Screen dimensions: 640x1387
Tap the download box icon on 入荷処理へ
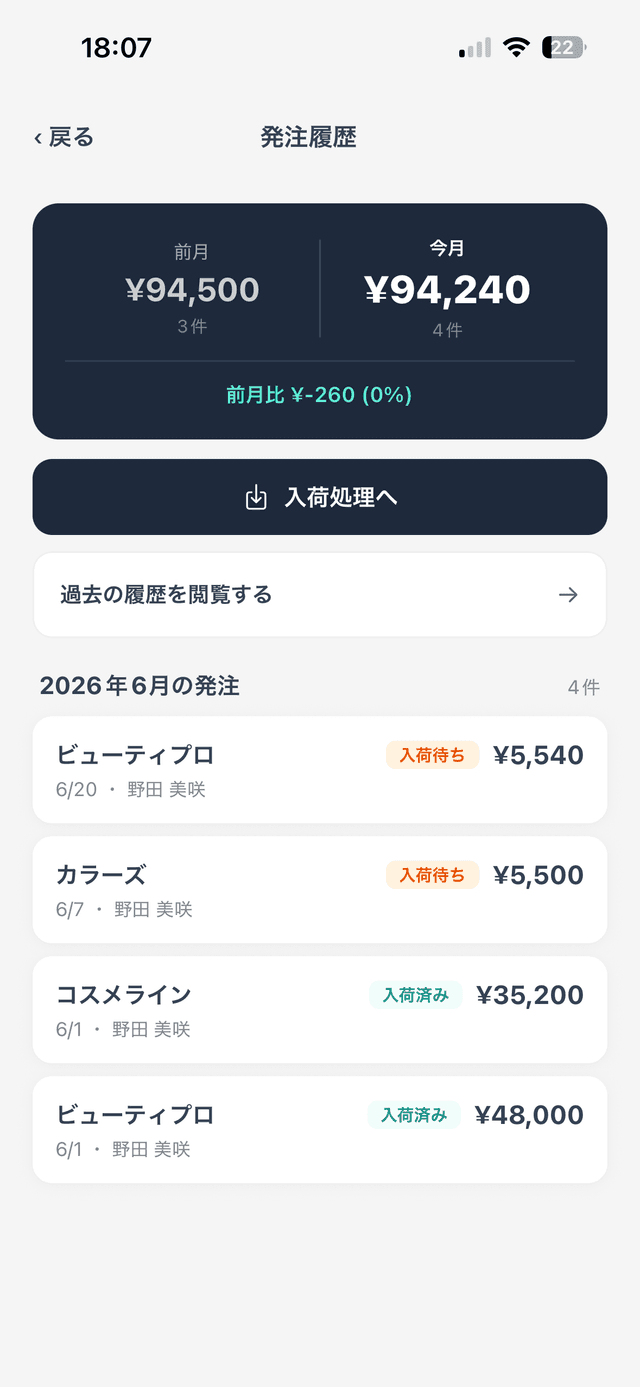click(x=256, y=497)
